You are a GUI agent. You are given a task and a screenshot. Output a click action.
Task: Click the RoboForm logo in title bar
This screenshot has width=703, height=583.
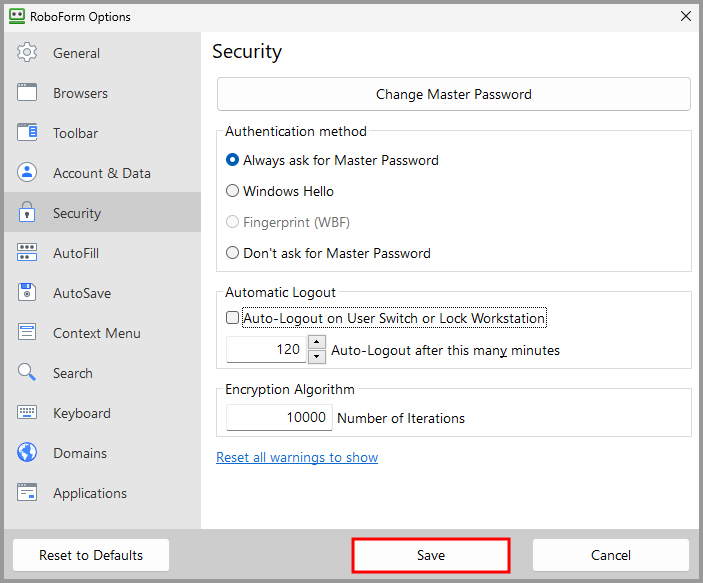pyautogui.click(x=17, y=16)
